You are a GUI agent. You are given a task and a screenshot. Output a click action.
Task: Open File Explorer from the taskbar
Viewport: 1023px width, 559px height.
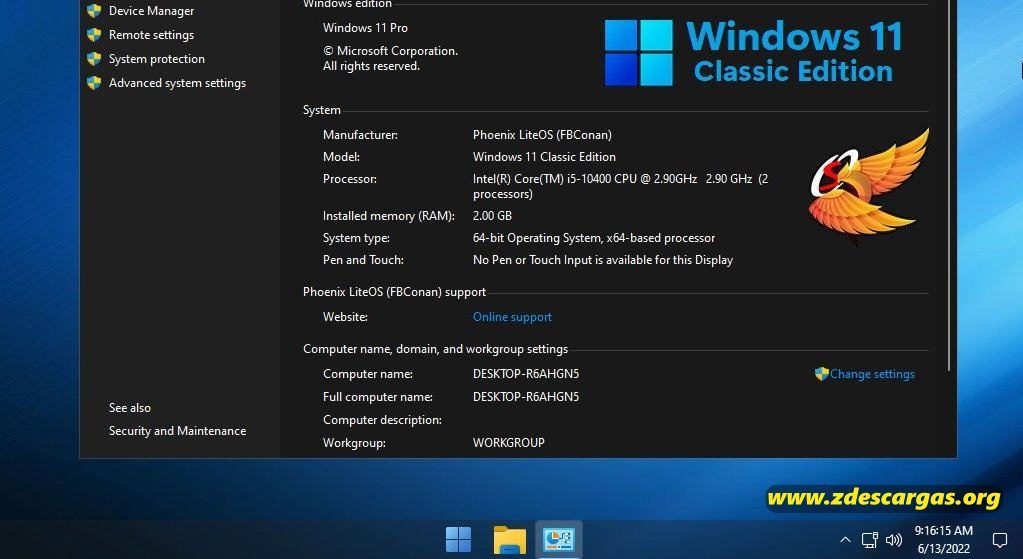[510, 539]
